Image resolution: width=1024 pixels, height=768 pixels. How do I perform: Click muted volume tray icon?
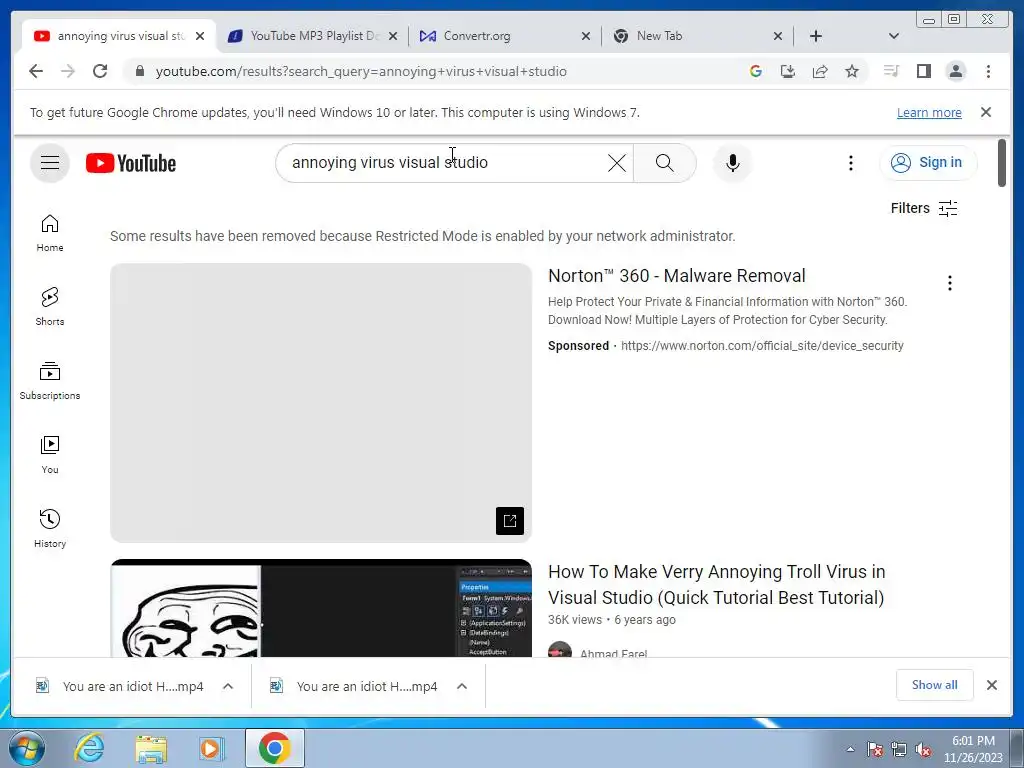pos(923,749)
